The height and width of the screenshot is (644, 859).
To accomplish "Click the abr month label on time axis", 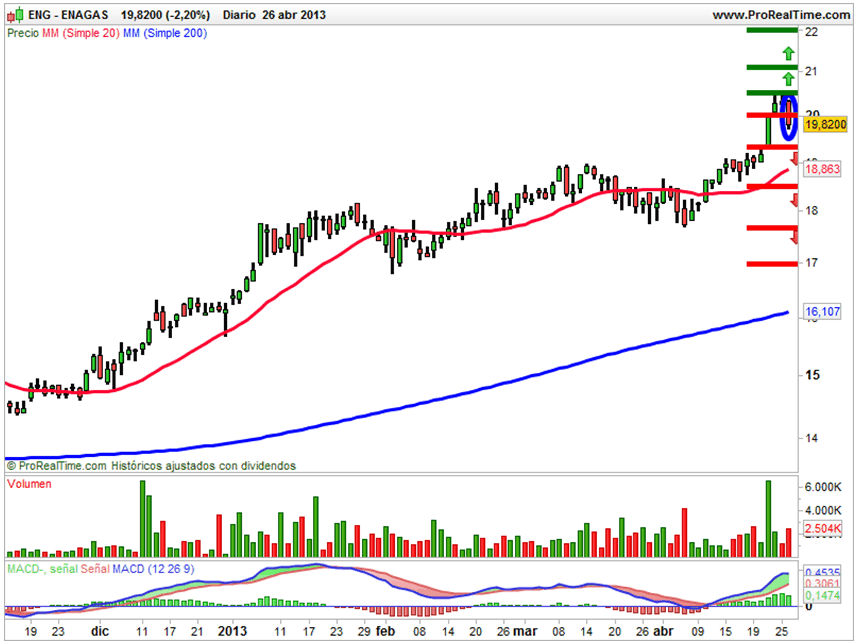I will click(x=663, y=631).
